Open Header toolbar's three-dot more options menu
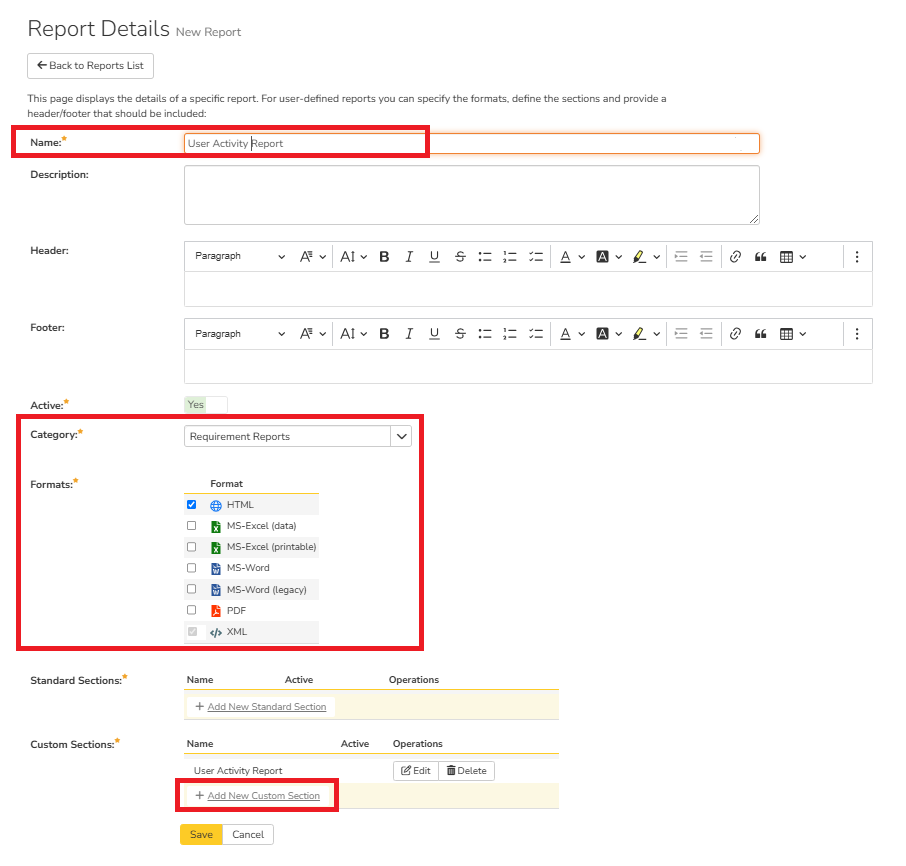 (x=857, y=257)
